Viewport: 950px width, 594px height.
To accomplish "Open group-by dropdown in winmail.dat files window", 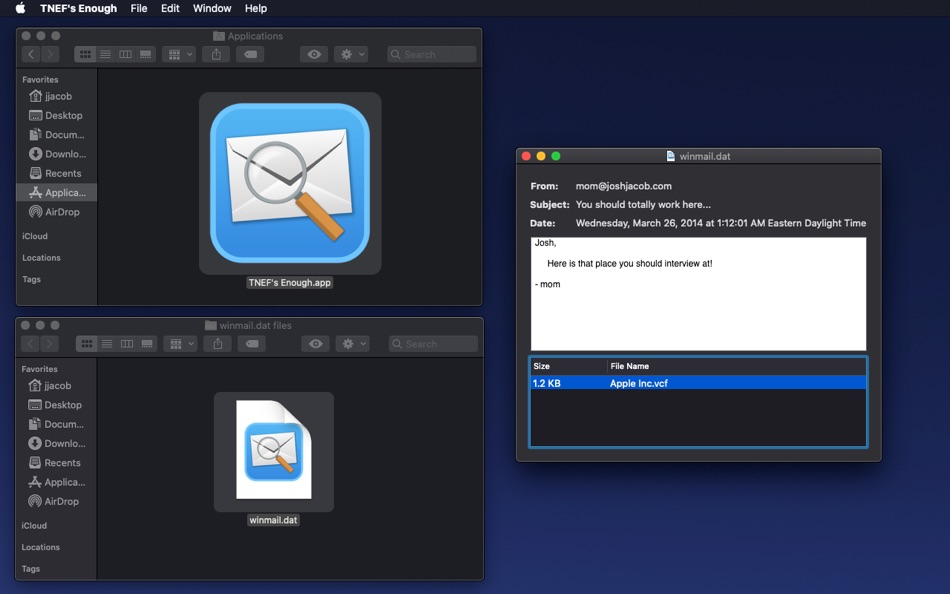I will [x=181, y=344].
